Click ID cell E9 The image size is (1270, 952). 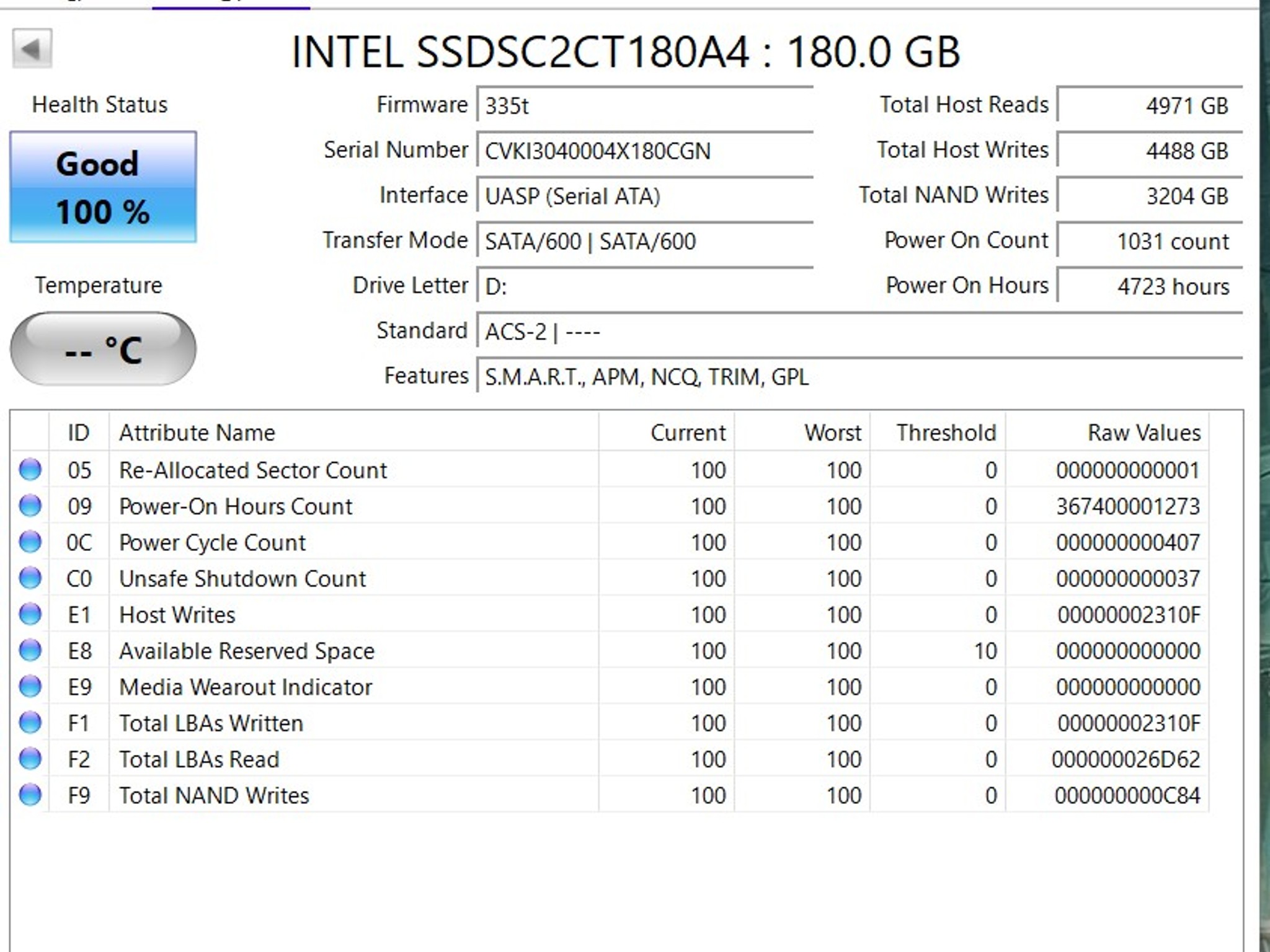click(x=79, y=687)
